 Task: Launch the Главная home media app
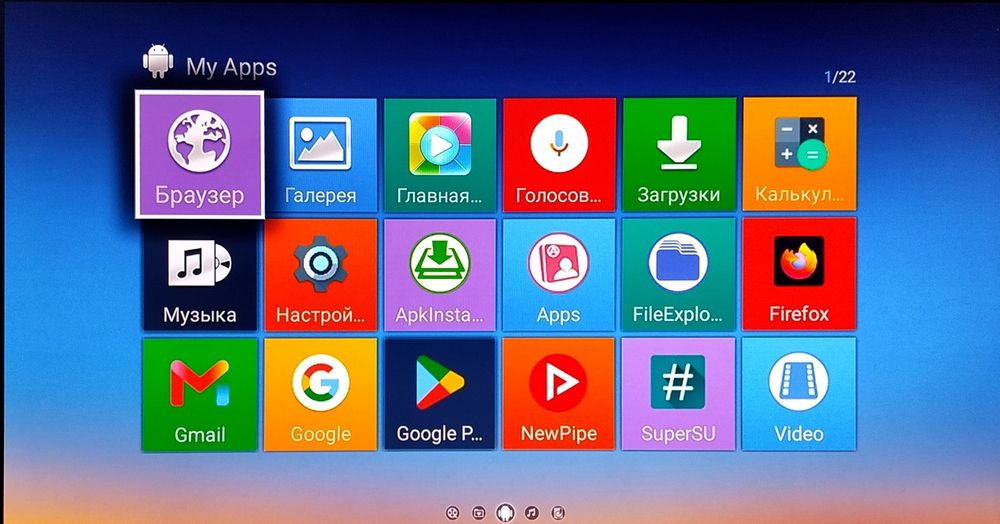[x=440, y=155]
